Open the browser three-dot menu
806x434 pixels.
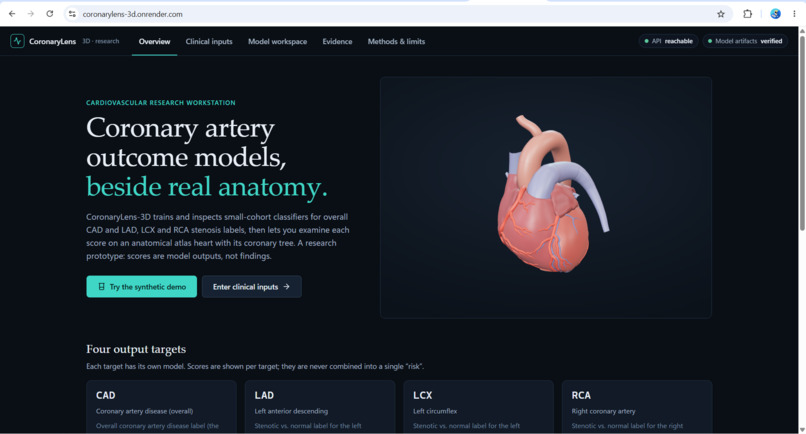(794, 14)
